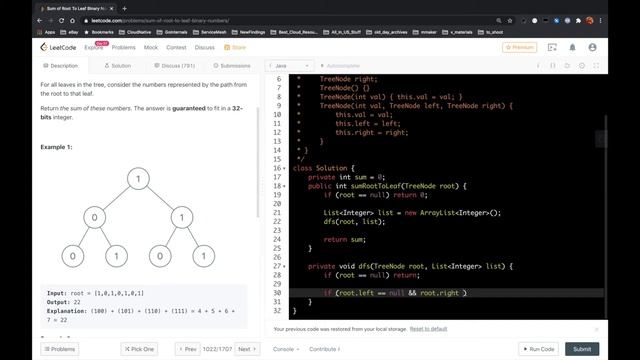Go to Prev problem
The image size is (640, 360).
(x=188, y=349)
